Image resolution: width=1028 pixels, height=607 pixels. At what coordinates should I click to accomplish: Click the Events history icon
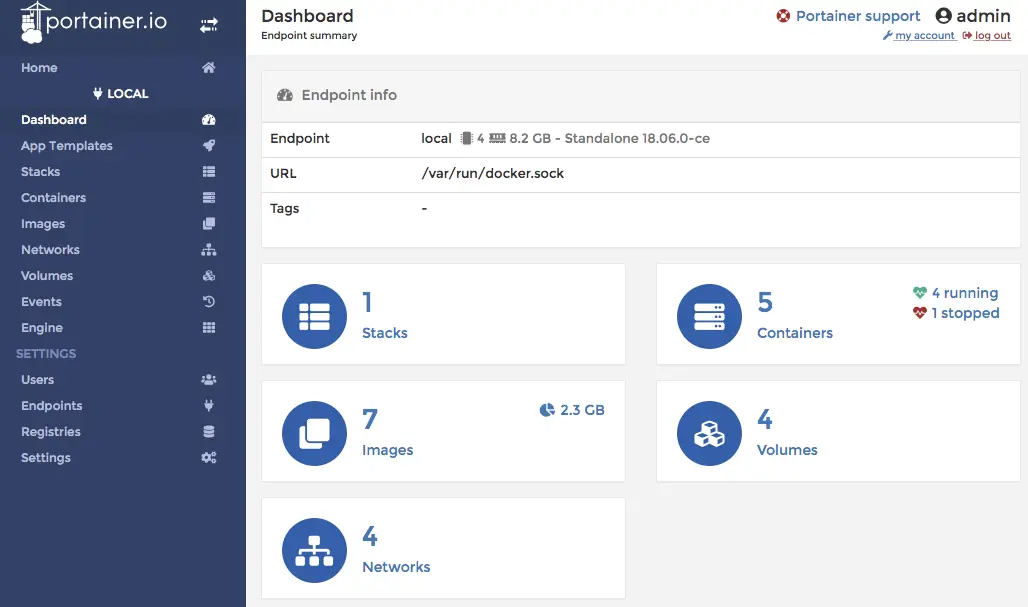point(208,302)
